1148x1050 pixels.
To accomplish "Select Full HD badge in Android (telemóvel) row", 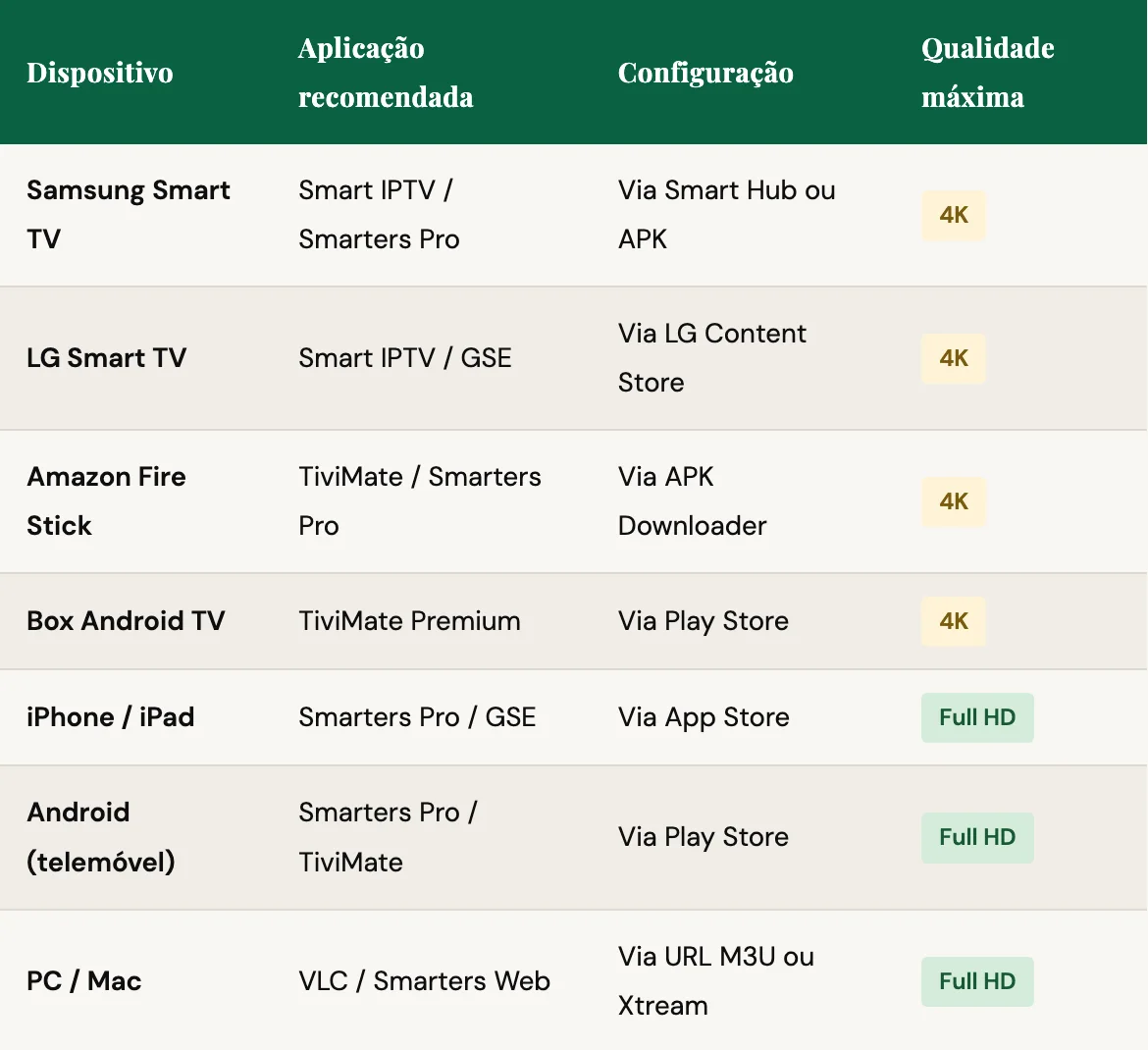I will [x=976, y=837].
